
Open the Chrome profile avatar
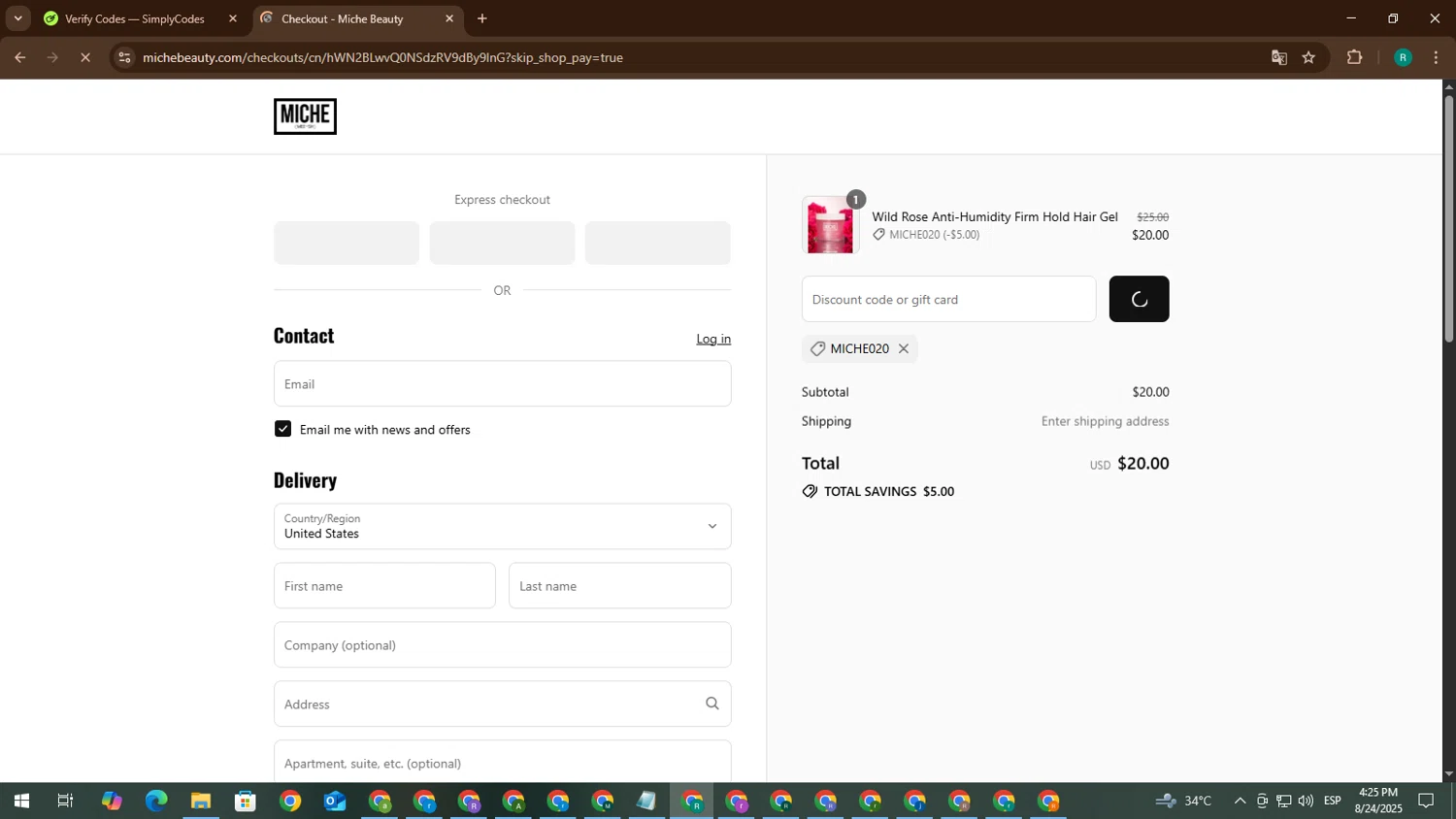[x=1403, y=57]
